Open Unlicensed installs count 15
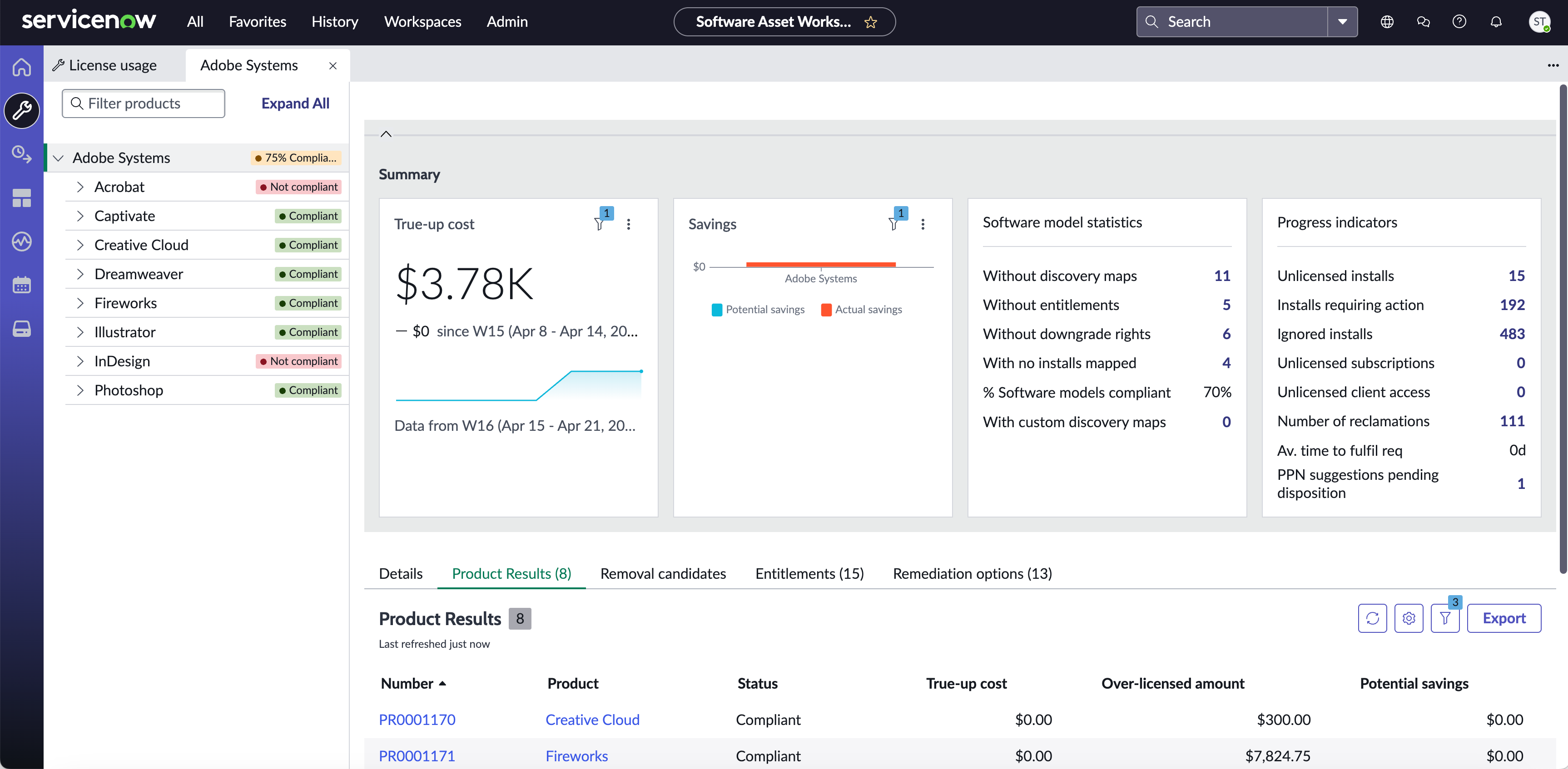This screenshot has height=769, width=1568. (1516, 276)
